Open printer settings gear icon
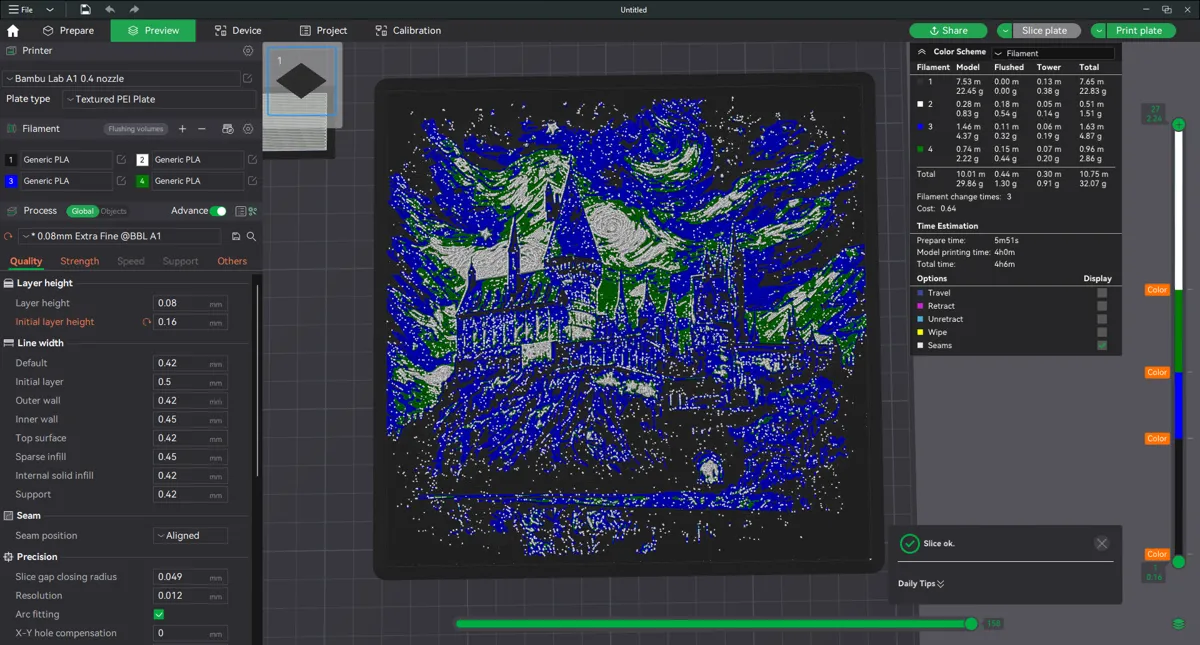Image resolution: width=1200 pixels, height=645 pixels. coord(248,51)
